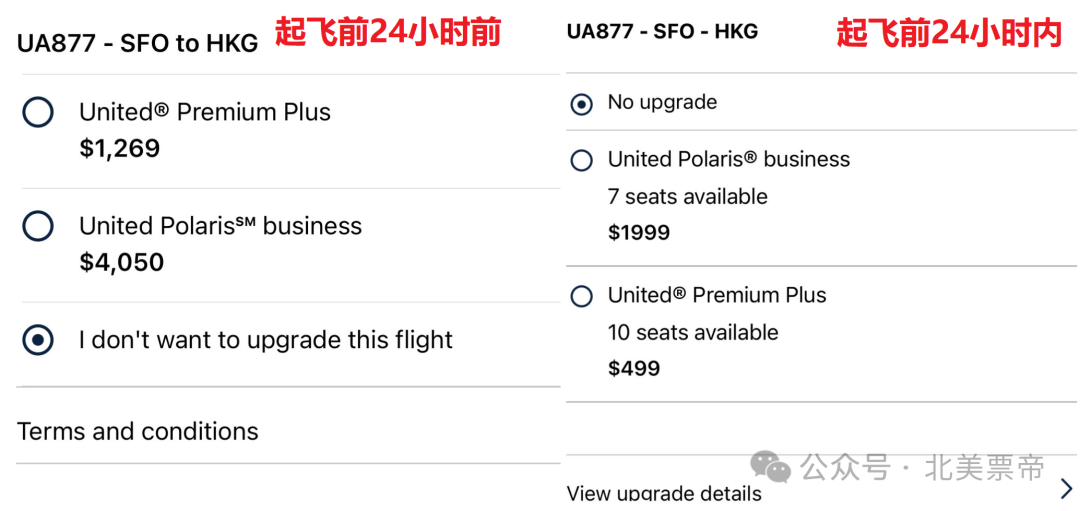Click the "UA877 - SFO - HKG" heading
Viewport: 1080px width, 511px height.
point(662,31)
